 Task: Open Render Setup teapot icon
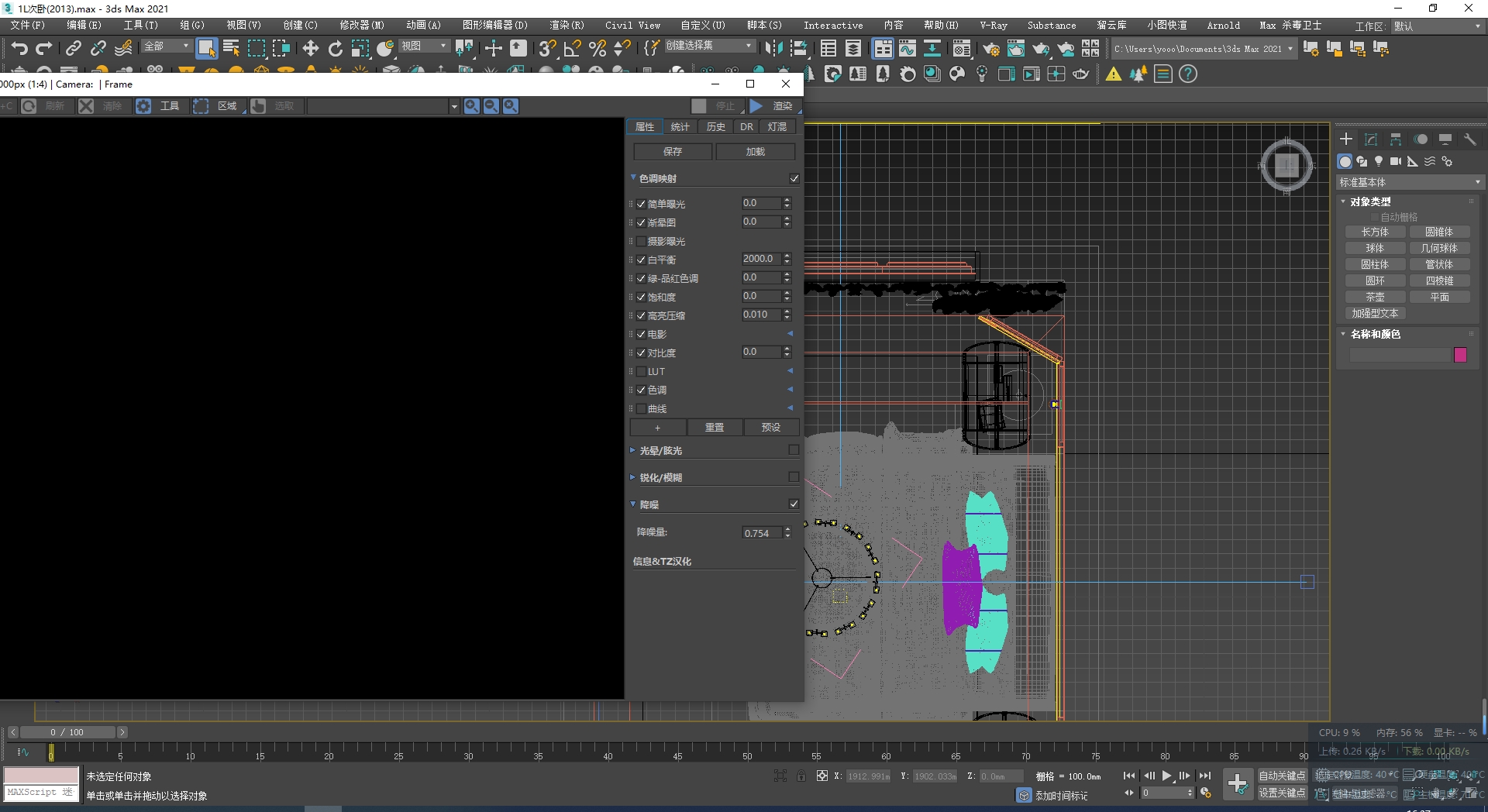(991, 49)
